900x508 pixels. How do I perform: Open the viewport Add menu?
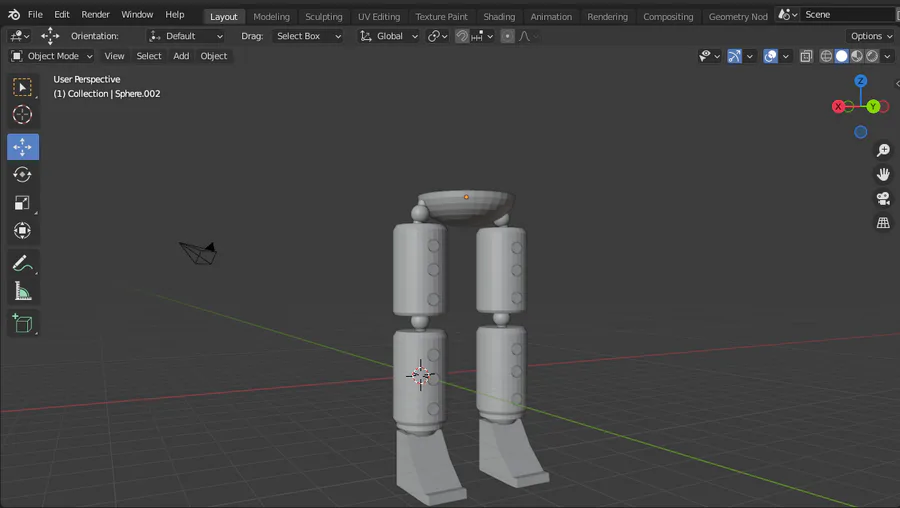coord(181,56)
